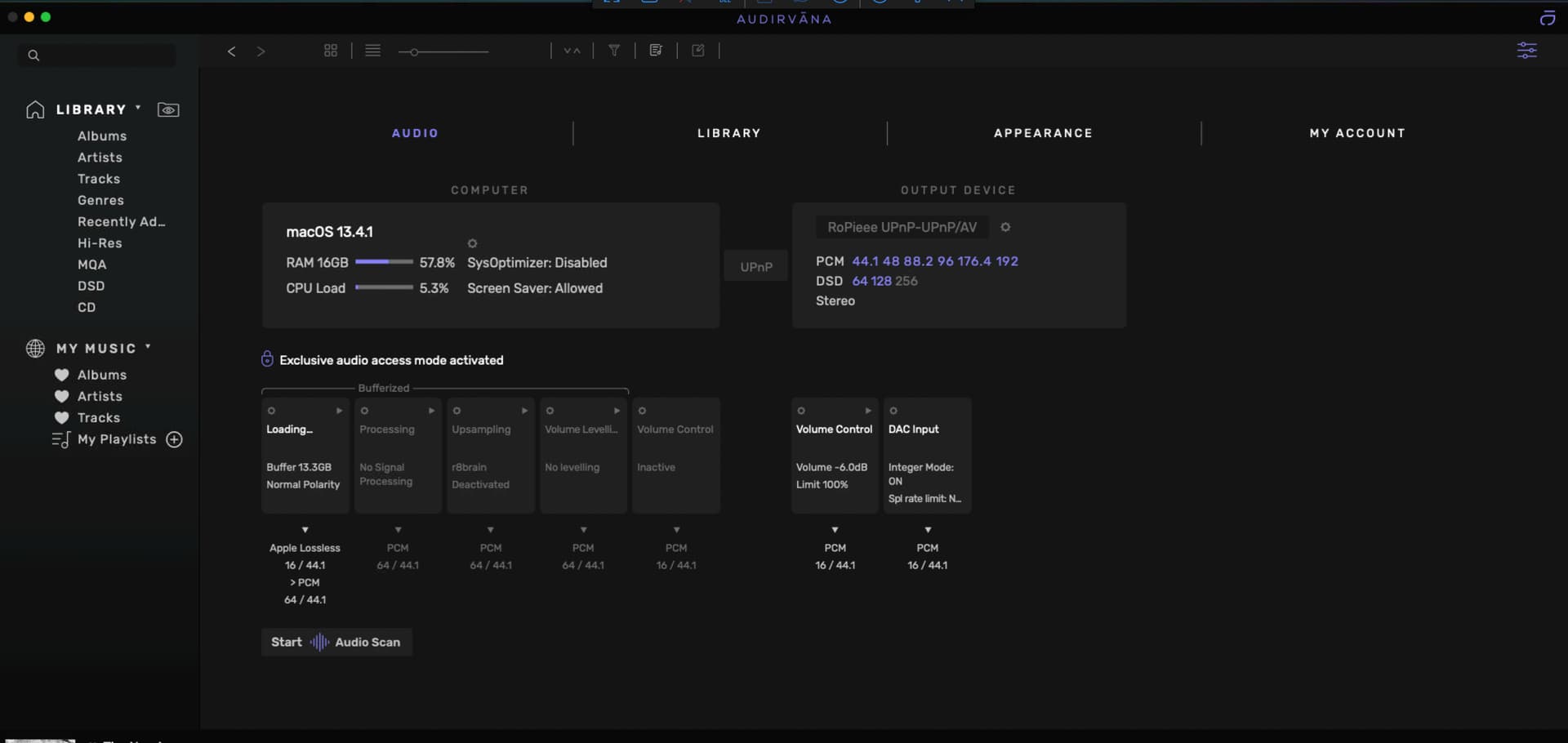
Task: Click the DSD rate '128'
Action: click(x=881, y=281)
